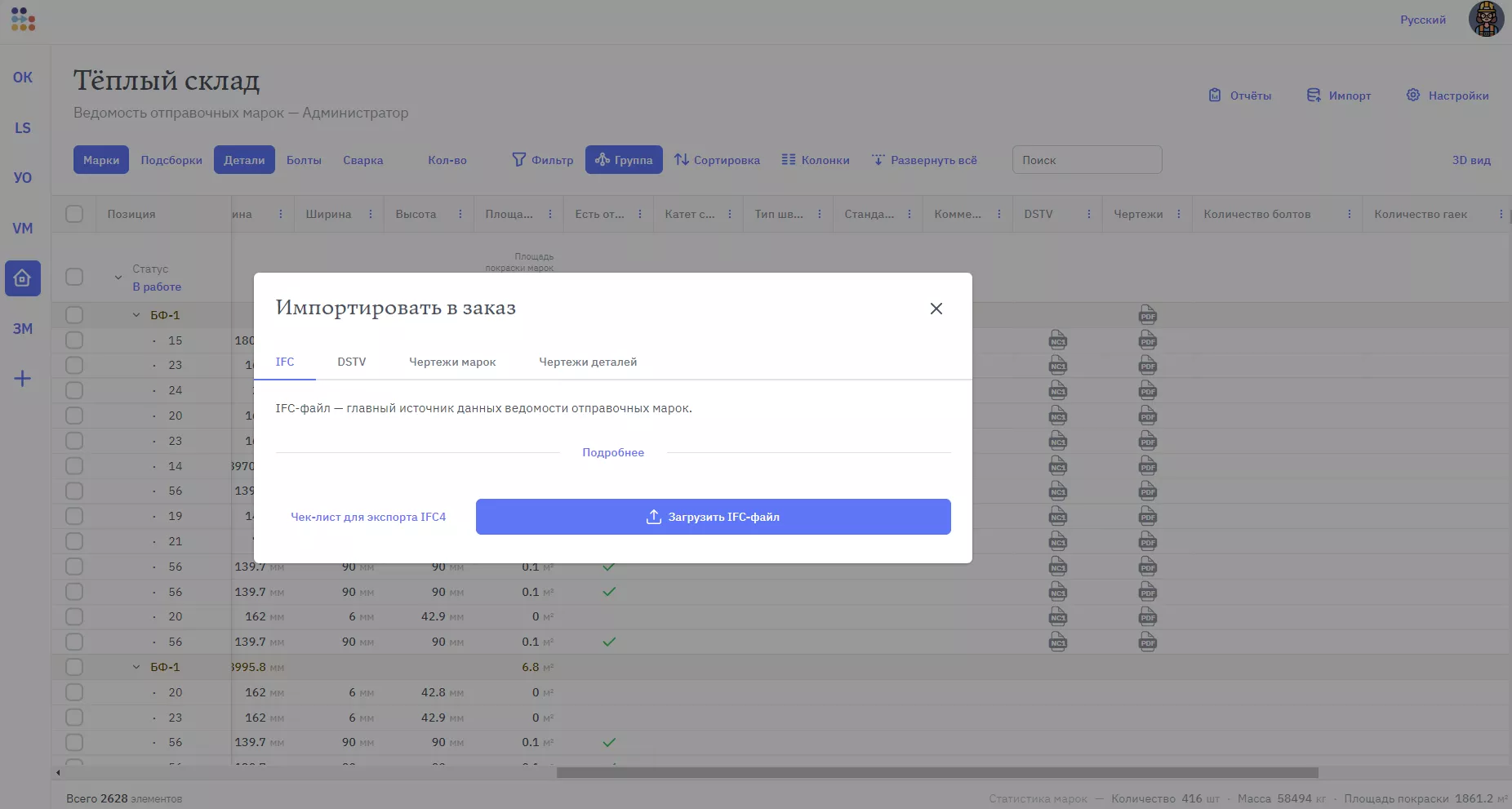Check the box for position 15 row
The height and width of the screenshot is (809, 1512).
74,340
